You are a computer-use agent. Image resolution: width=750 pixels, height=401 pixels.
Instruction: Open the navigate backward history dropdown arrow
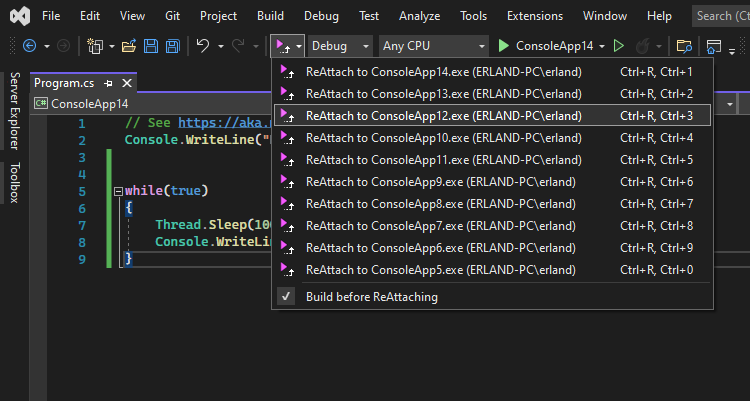coord(47,46)
